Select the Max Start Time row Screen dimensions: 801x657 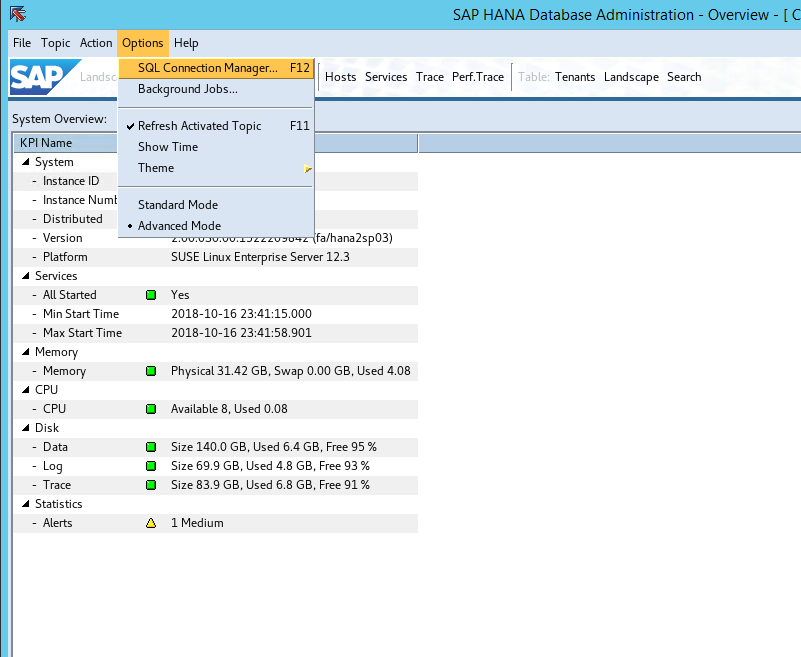click(216, 333)
